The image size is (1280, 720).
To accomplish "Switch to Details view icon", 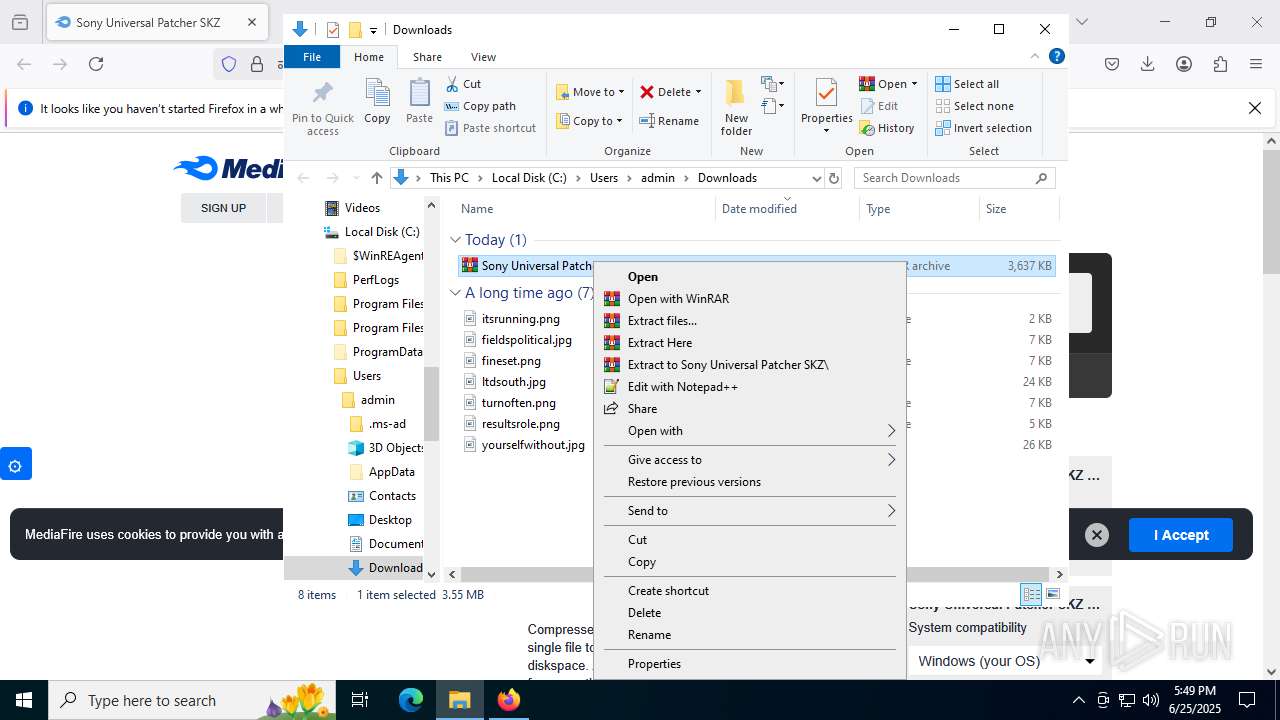I will click(1031, 594).
